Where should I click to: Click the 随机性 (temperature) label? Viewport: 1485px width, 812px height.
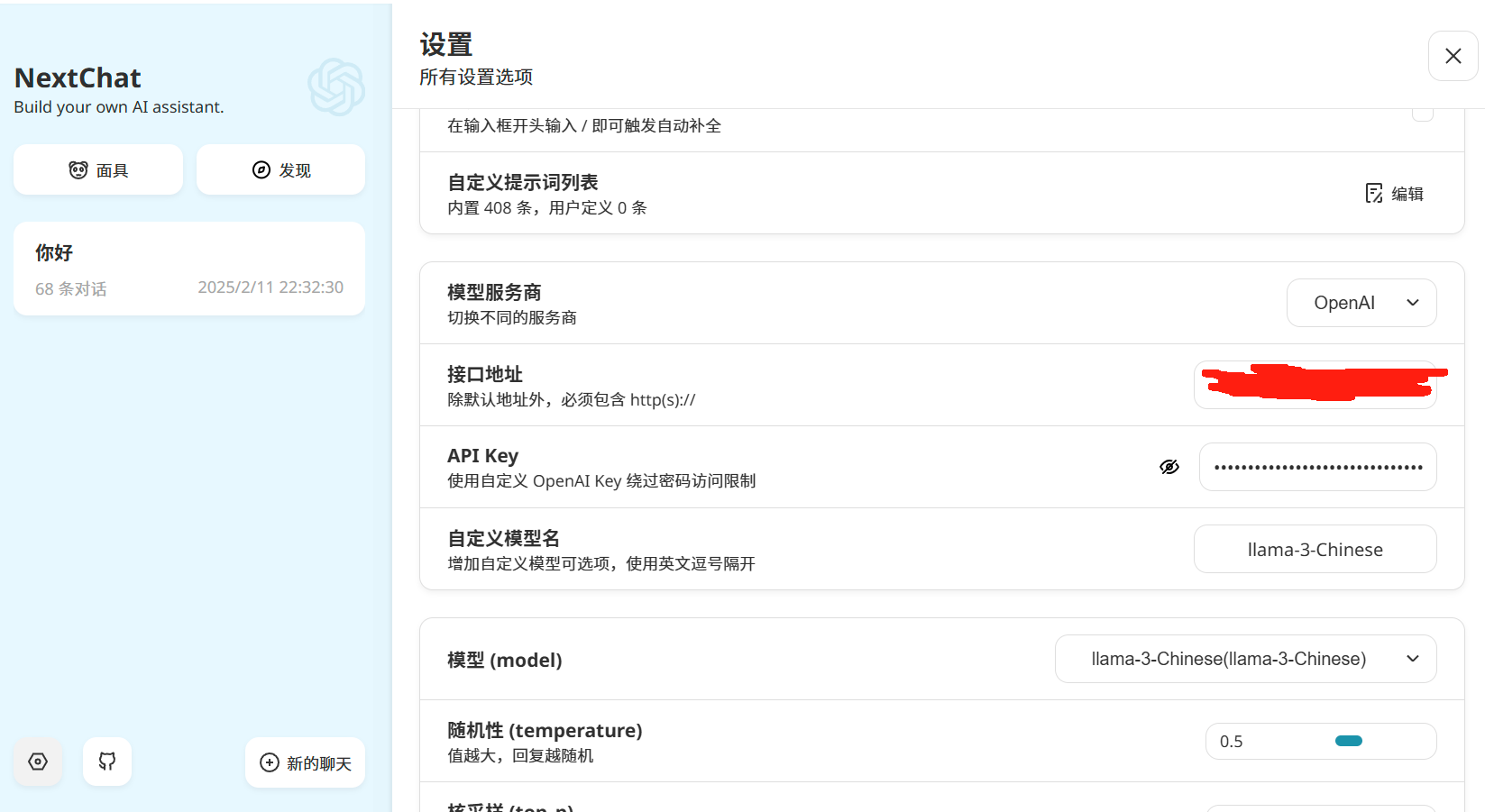pos(545,730)
